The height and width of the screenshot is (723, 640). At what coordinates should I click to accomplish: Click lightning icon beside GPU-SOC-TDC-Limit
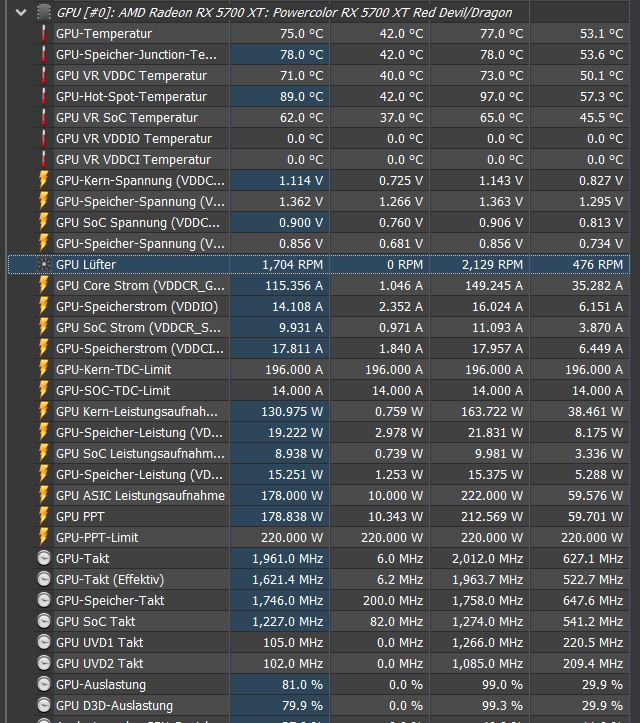43,391
